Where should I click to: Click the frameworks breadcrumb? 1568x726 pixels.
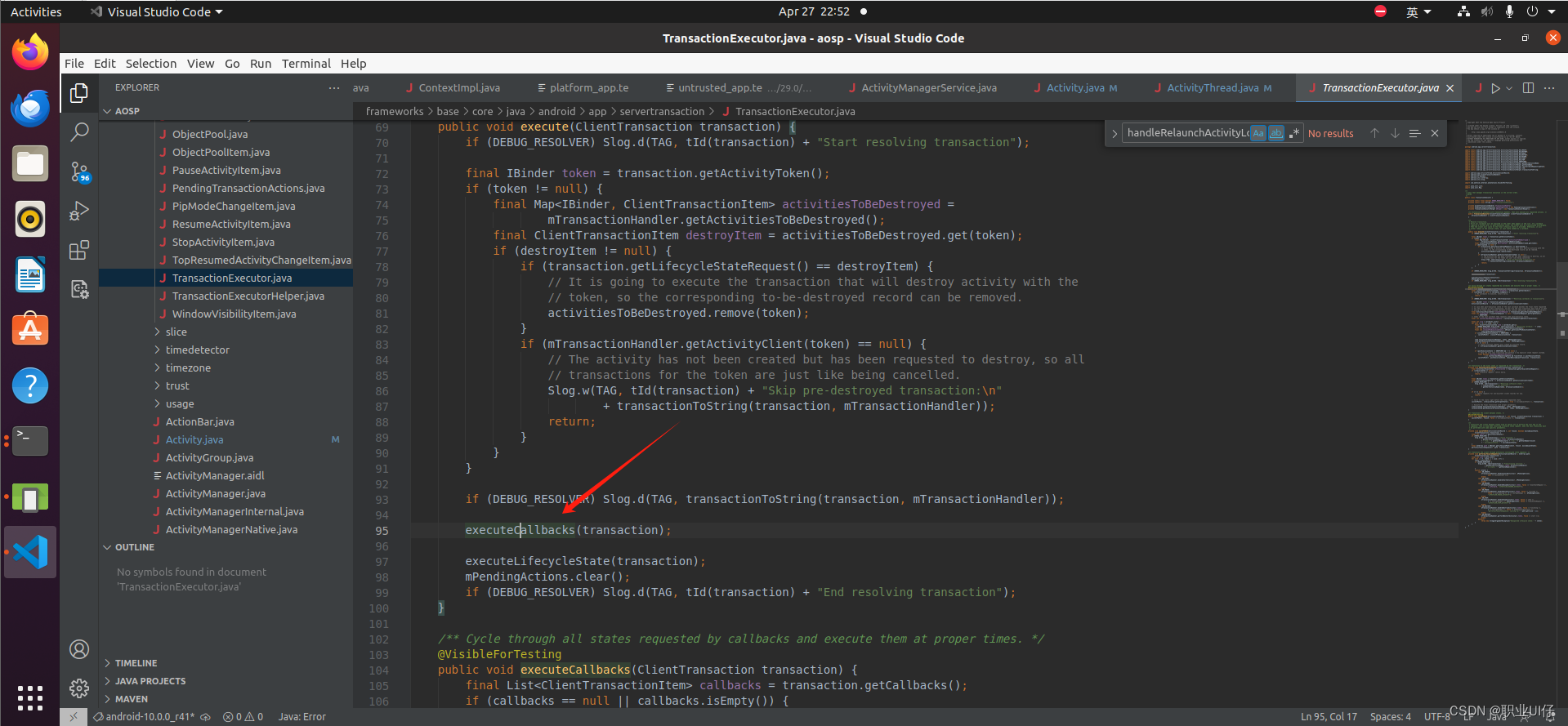pos(395,112)
